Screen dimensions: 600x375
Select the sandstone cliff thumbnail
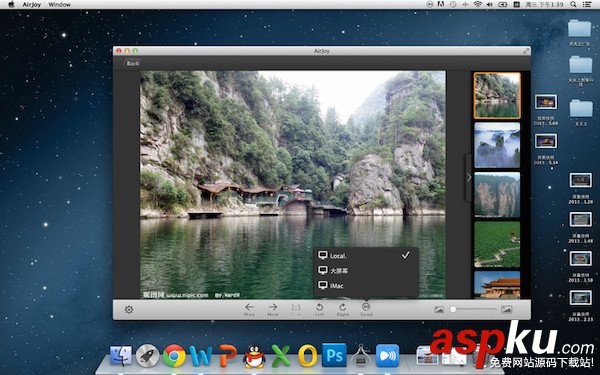click(x=497, y=195)
